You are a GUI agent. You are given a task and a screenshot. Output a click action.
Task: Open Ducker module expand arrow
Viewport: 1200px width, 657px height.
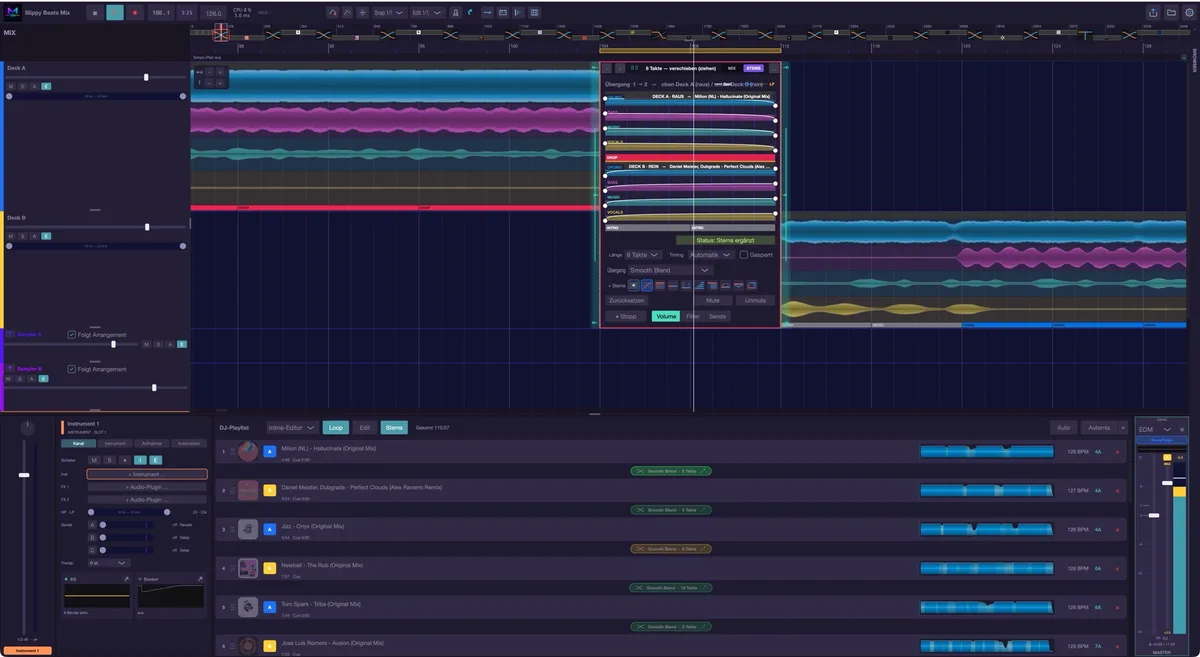(200, 579)
